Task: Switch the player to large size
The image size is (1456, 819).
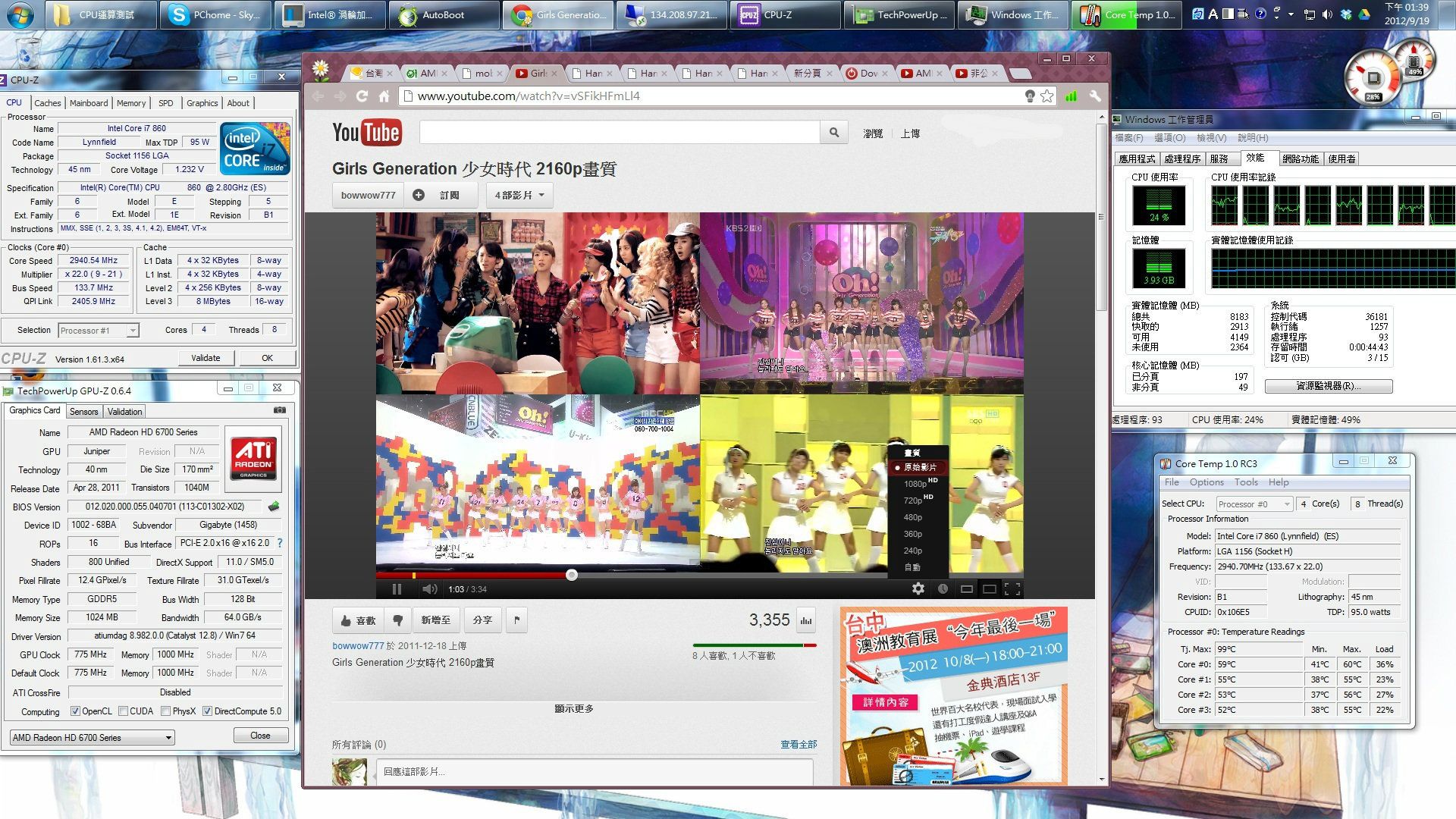Action: pos(989,588)
